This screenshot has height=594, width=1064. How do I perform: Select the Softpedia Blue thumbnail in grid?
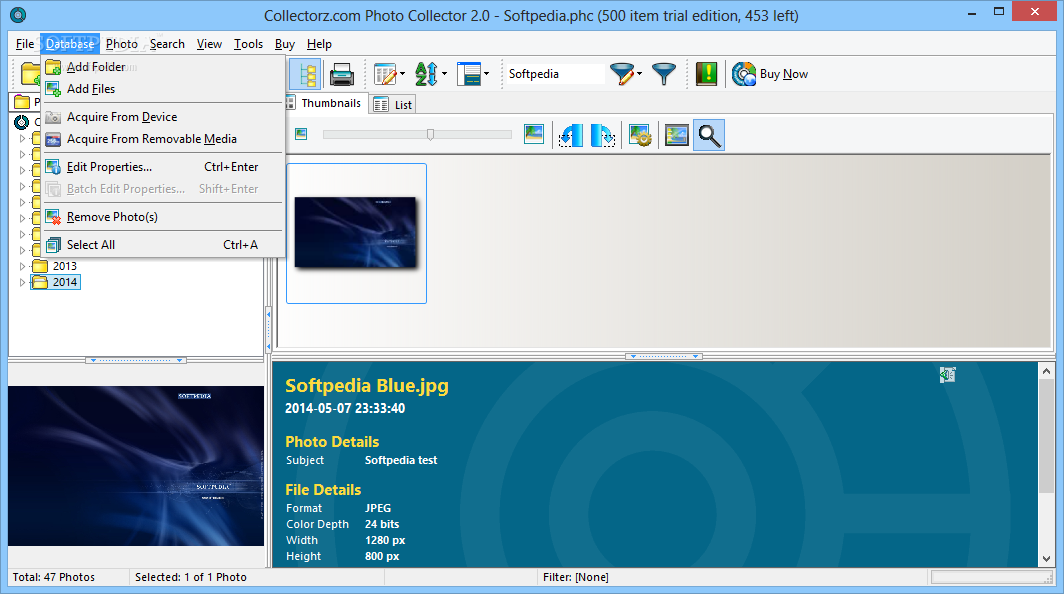pos(356,233)
